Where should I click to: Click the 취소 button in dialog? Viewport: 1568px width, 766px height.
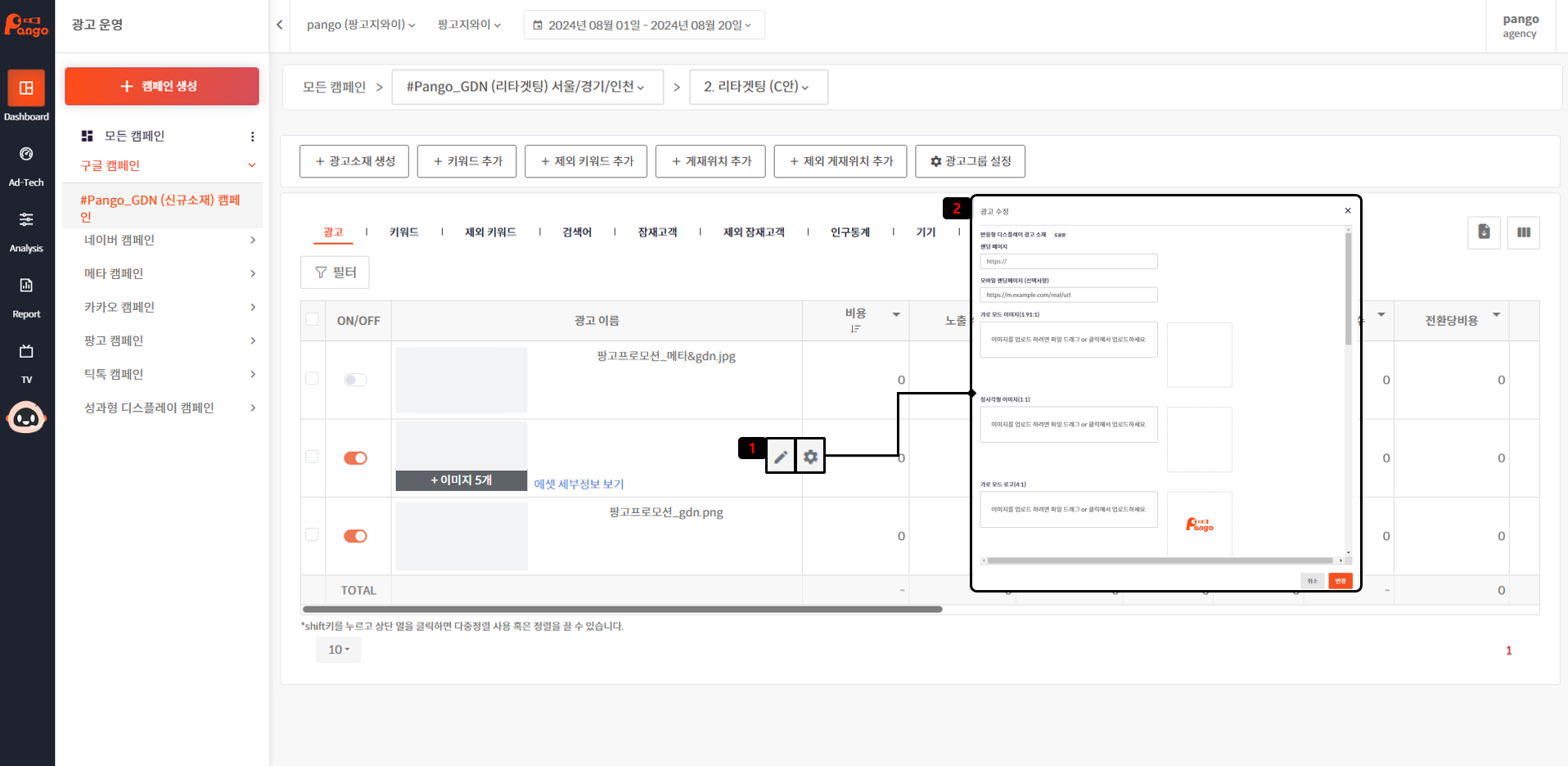pyautogui.click(x=1313, y=581)
